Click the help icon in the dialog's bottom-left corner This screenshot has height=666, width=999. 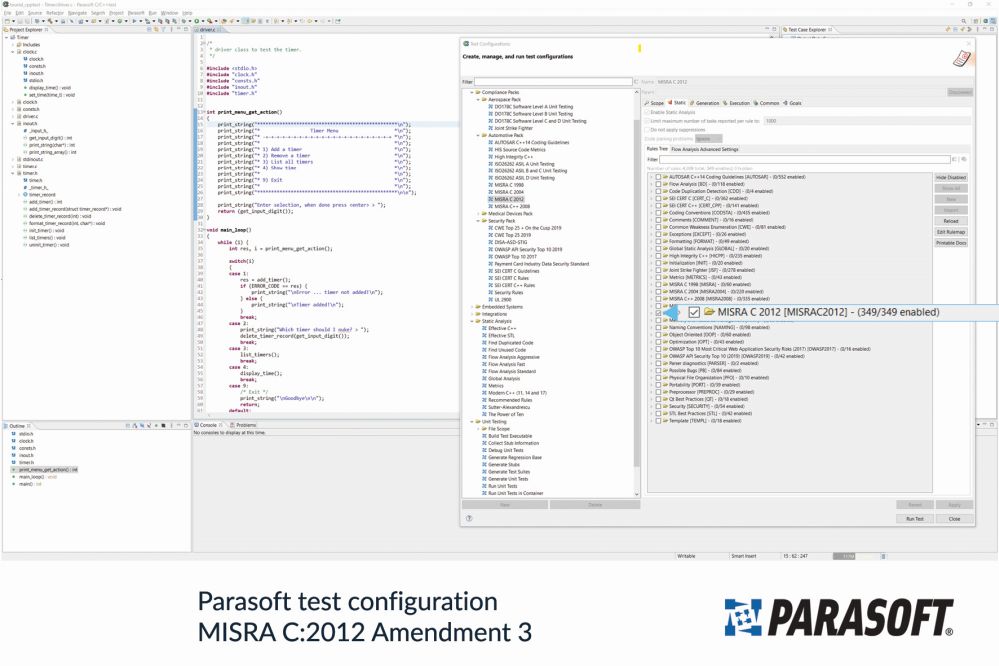(x=469, y=518)
